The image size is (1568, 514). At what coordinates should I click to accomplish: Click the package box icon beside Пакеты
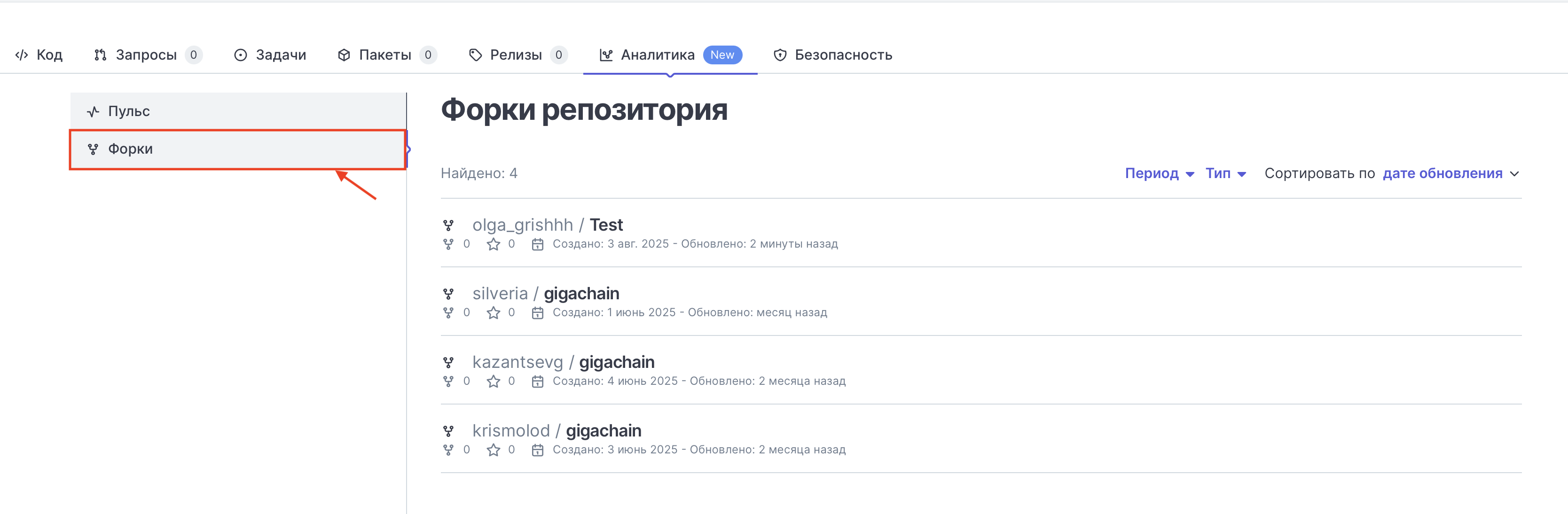pyautogui.click(x=344, y=55)
